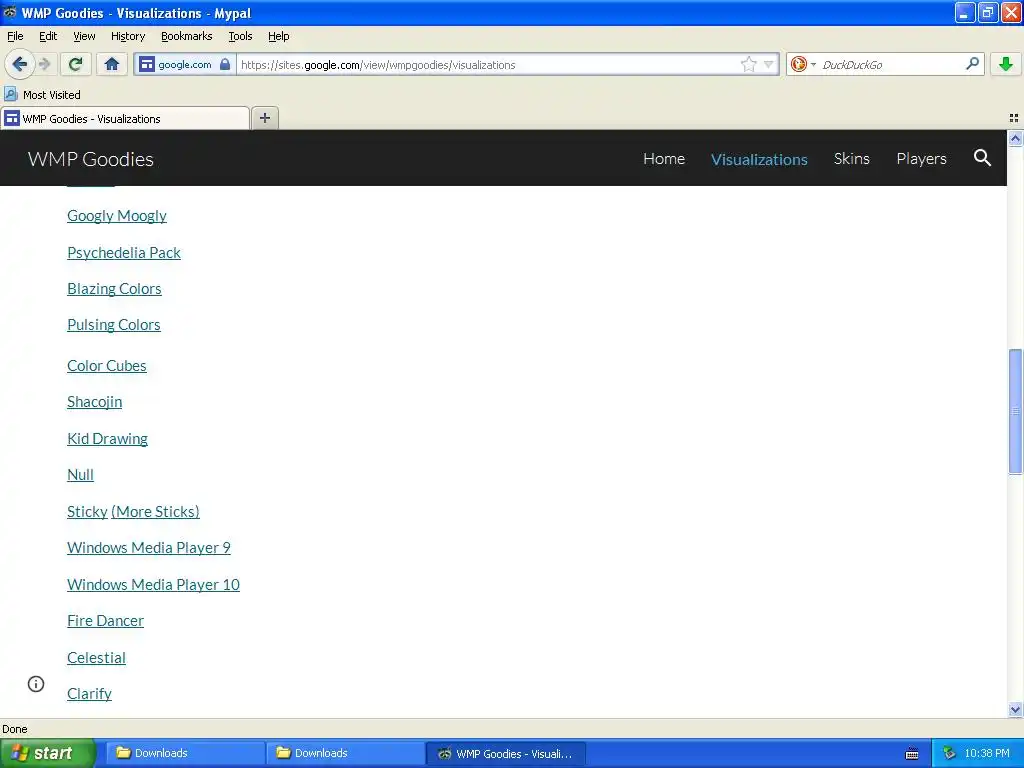The height and width of the screenshot is (768, 1024).
Task: Switch to second Downloads taskbar window
Action: point(345,753)
